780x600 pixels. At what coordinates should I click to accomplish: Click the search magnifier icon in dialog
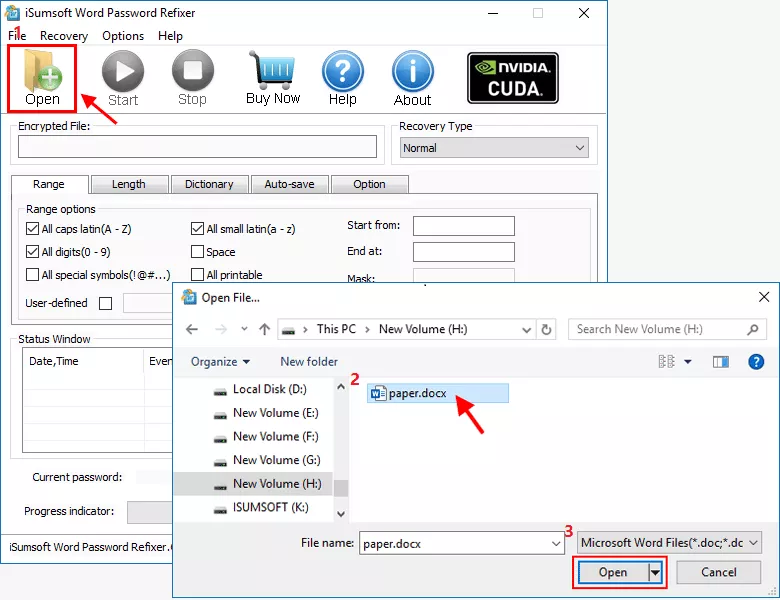753,329
